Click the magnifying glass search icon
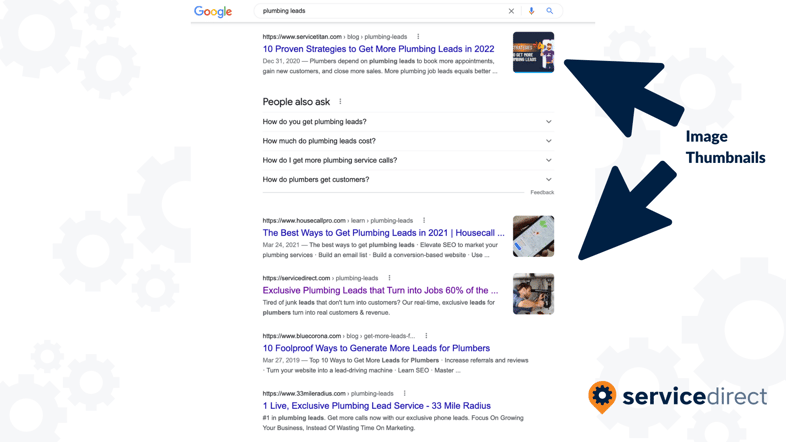 click(x=550, y=11)
